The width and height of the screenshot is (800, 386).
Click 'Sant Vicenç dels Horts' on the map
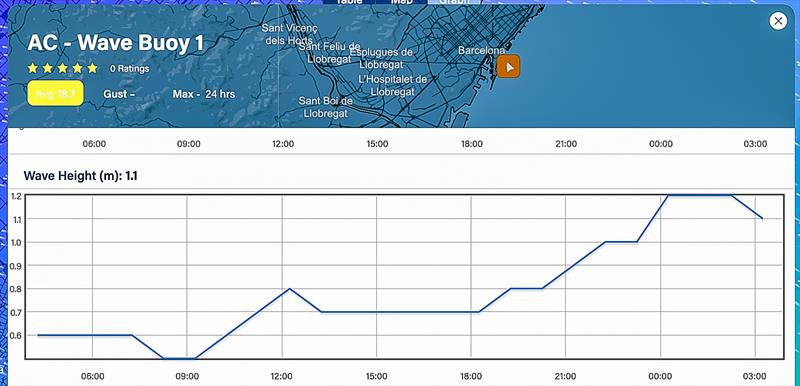(289, 34)
